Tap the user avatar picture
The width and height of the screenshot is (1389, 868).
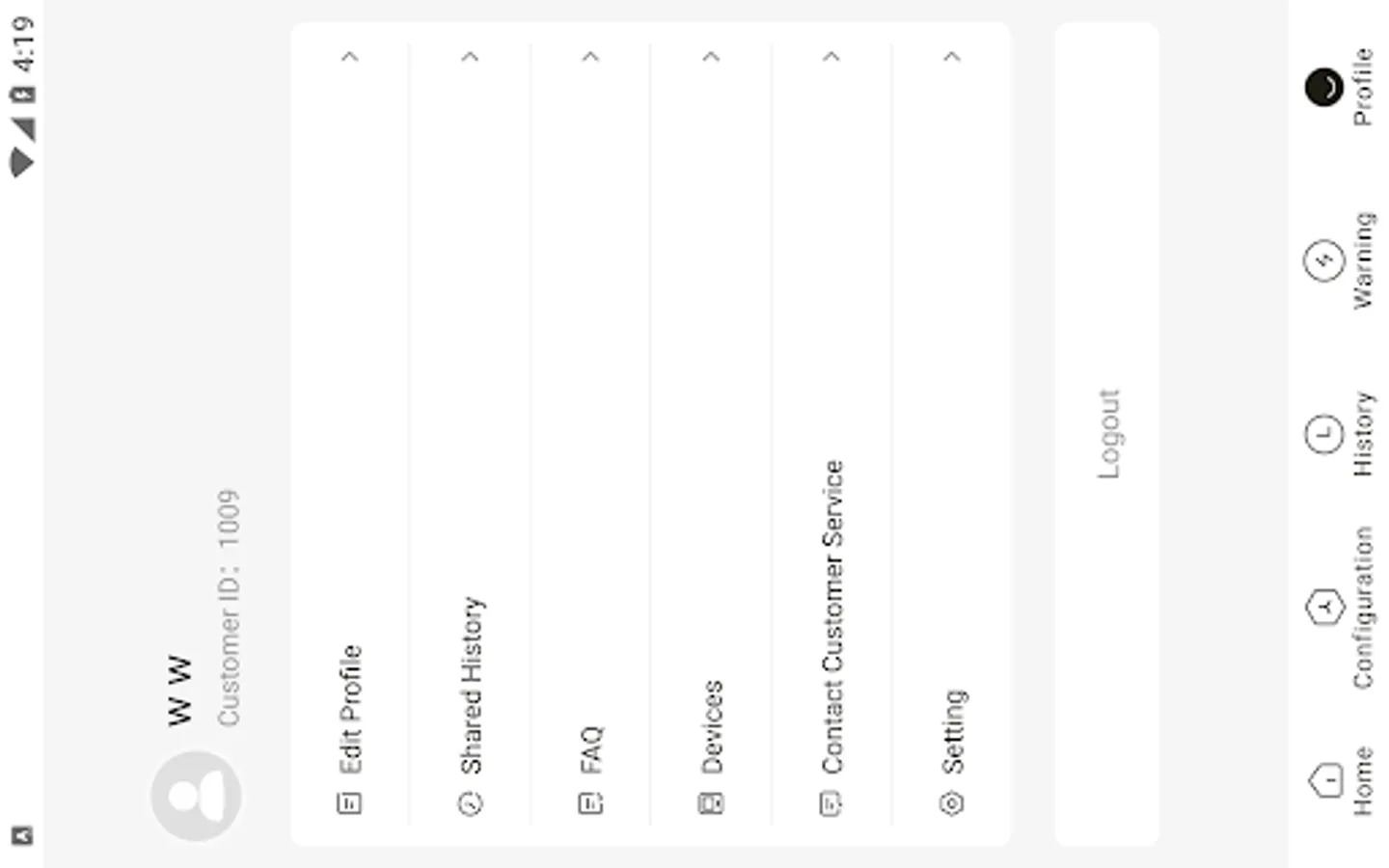point(196,797)
